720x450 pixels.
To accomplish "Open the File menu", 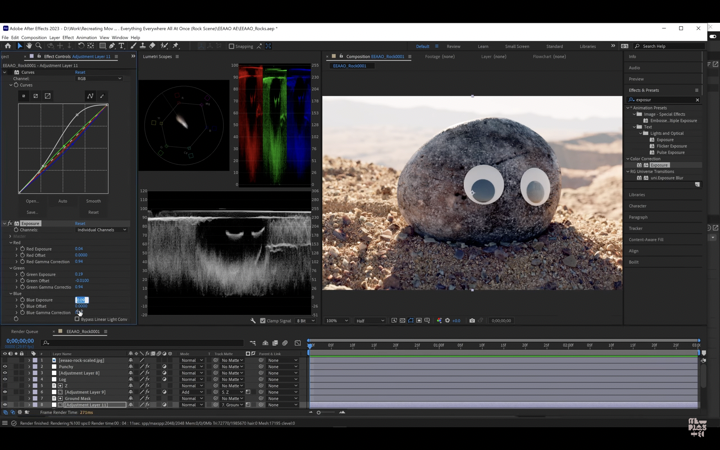I will pyautogui.click(x=6, y=38).
